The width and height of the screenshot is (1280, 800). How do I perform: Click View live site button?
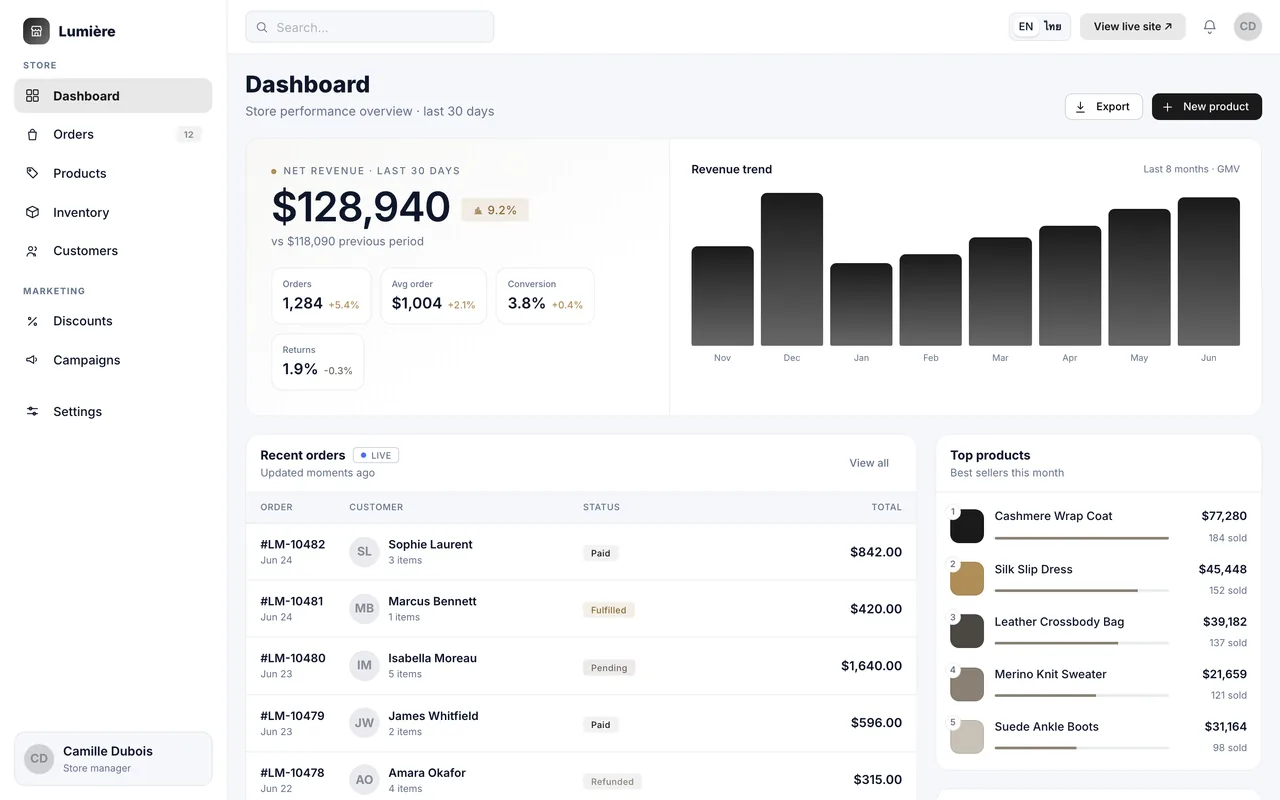[x=1133, y=27]
